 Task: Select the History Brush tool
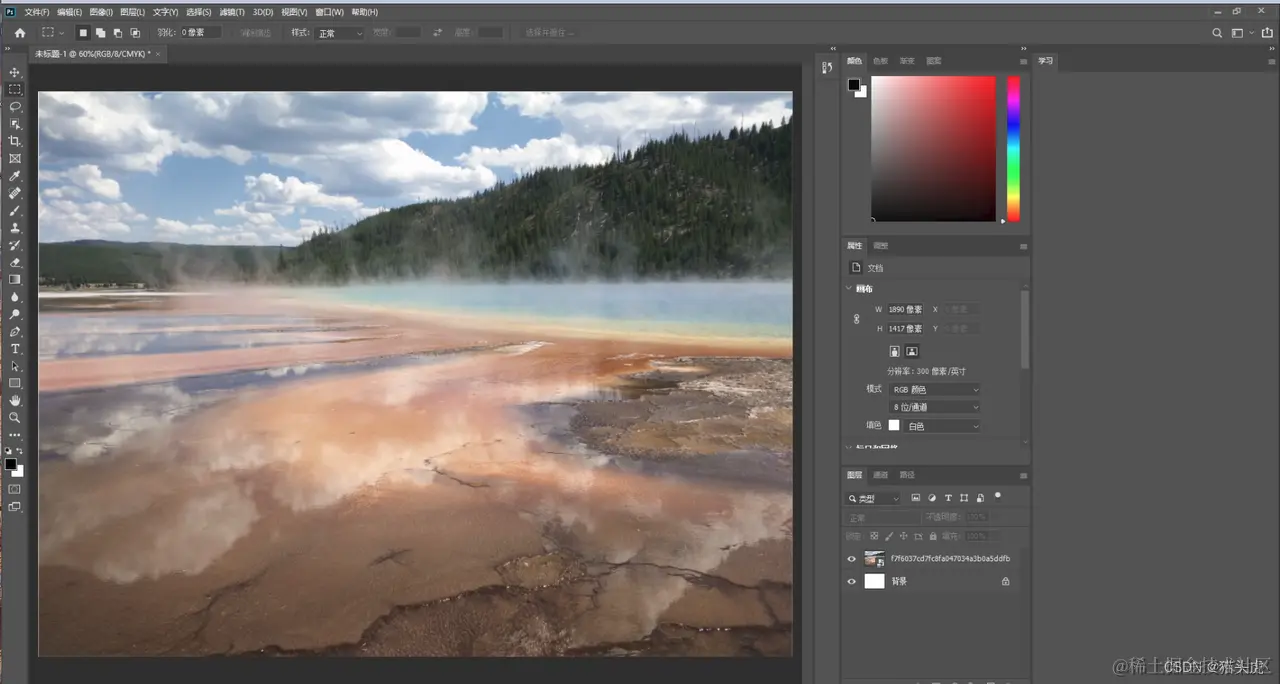coord(15,245)
